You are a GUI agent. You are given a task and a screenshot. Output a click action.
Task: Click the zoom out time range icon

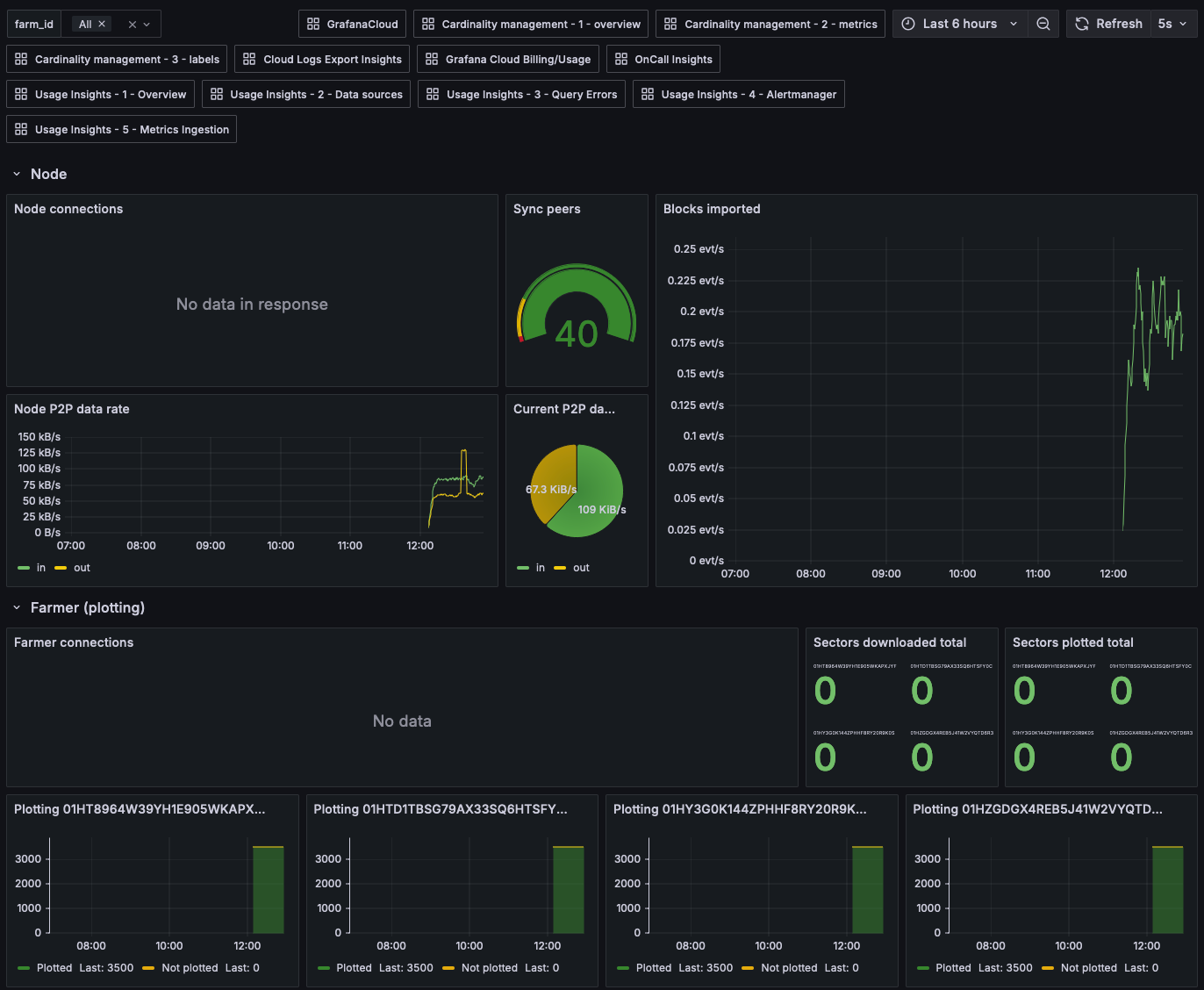tap(1043, 24)
